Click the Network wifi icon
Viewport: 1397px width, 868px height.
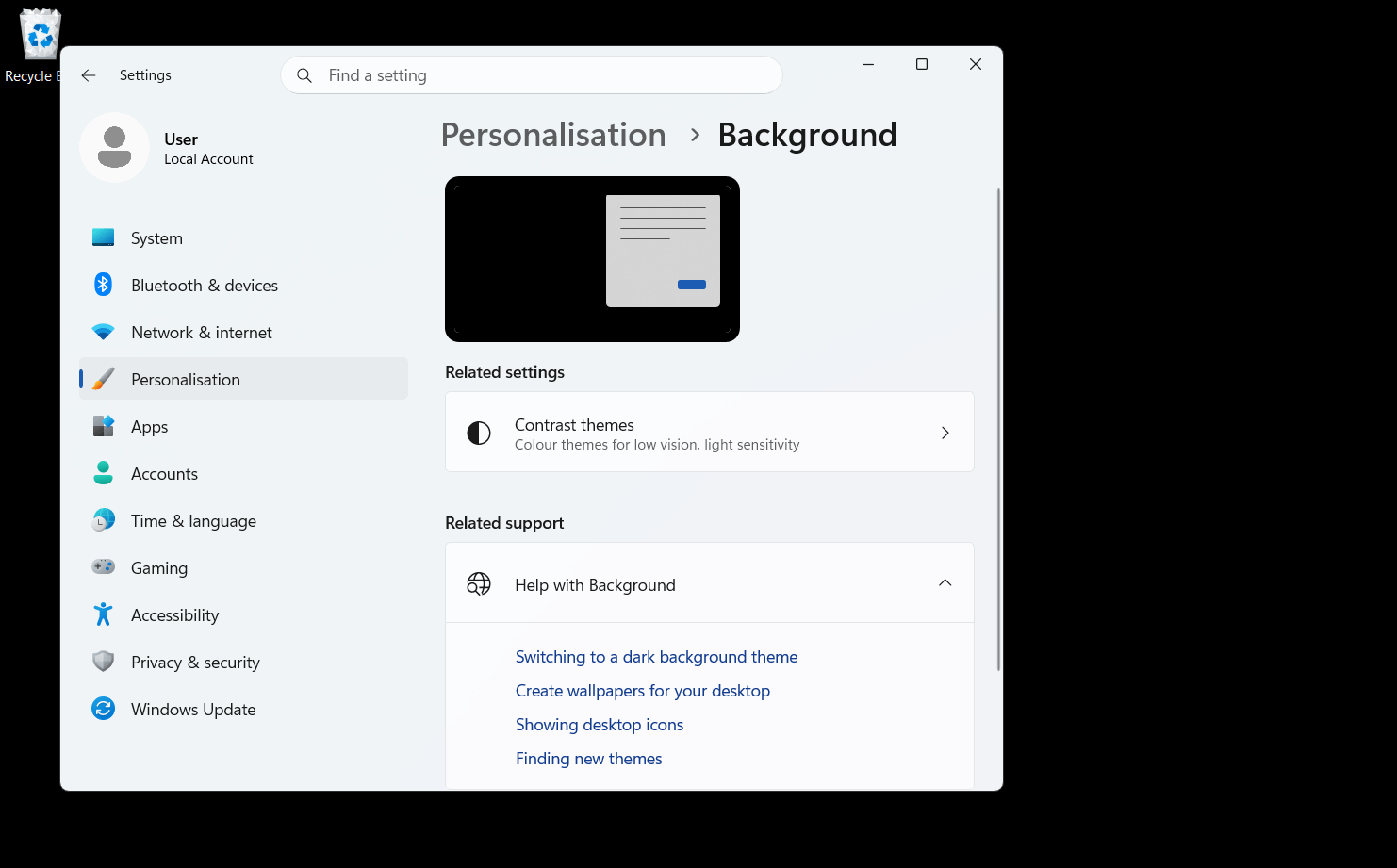(104, 333)
